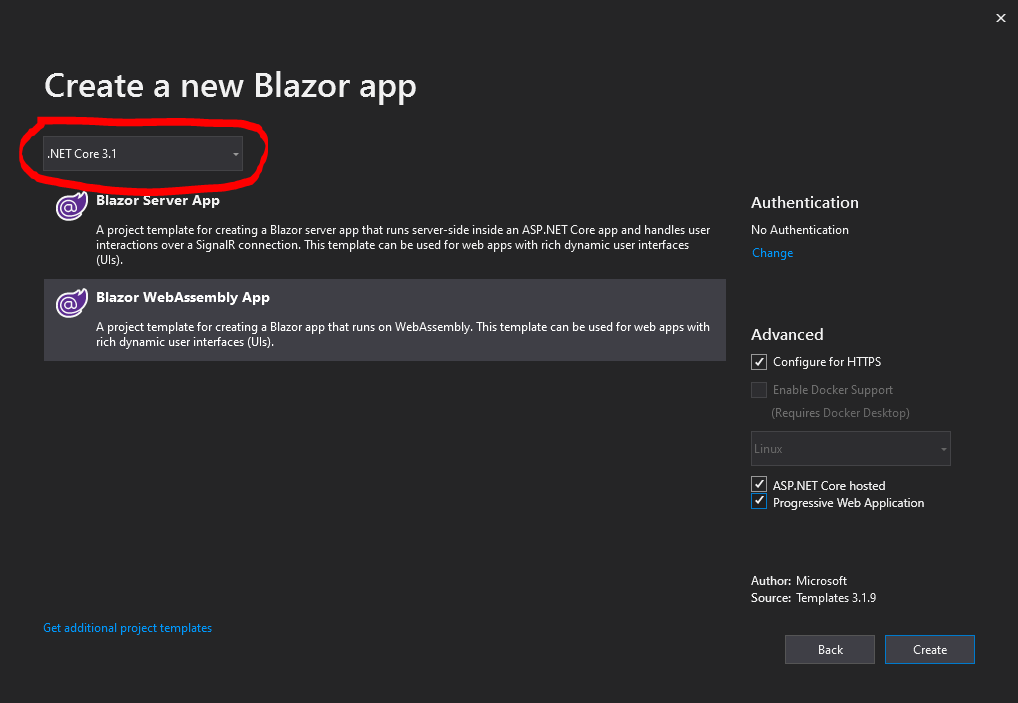The height and width of the screenshot is (703, 1018).
Task: Open the .NET Core 3.1 framework dropdown
Action: 143,154
